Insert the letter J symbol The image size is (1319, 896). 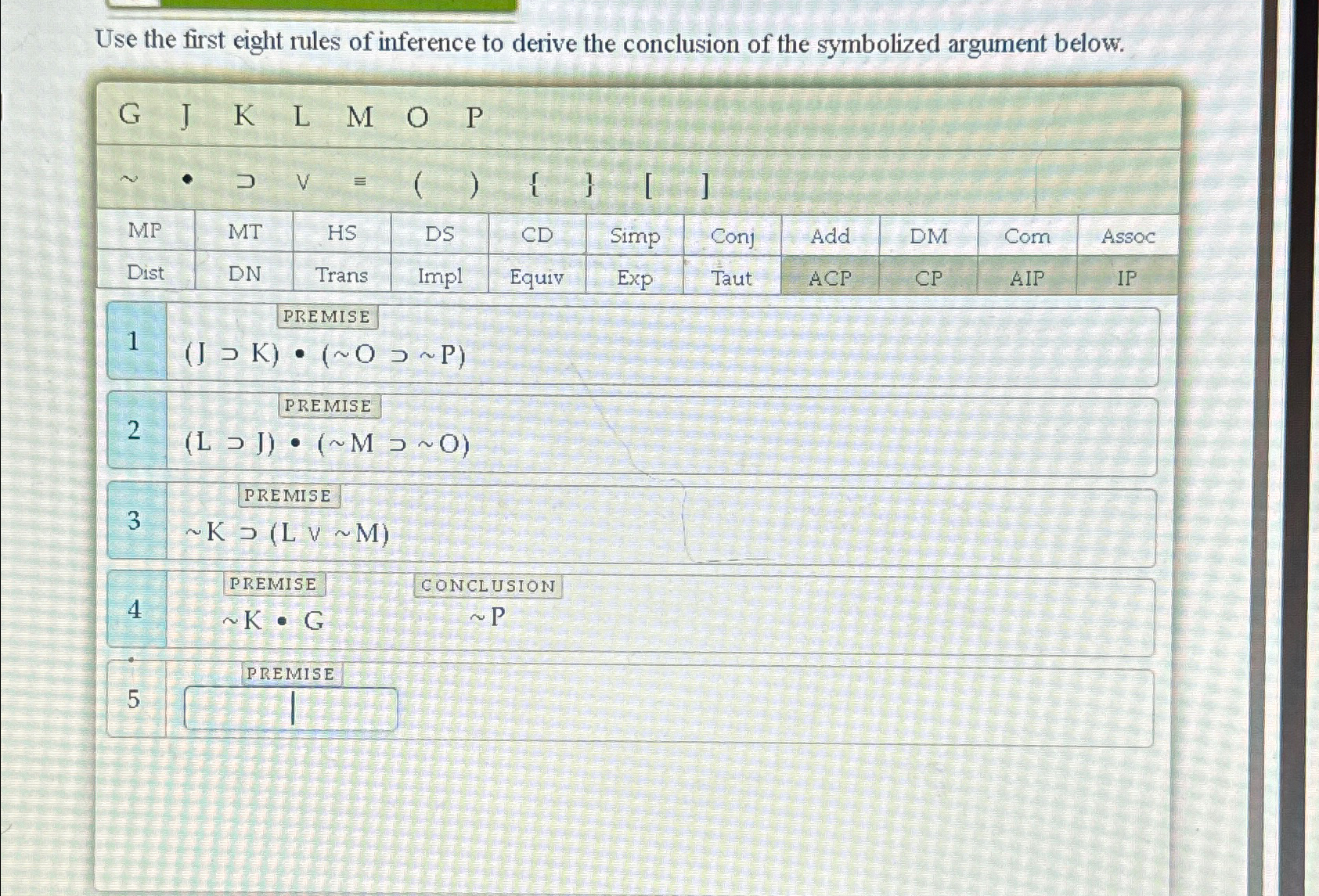pyautogui.click(x=186, y=116)
